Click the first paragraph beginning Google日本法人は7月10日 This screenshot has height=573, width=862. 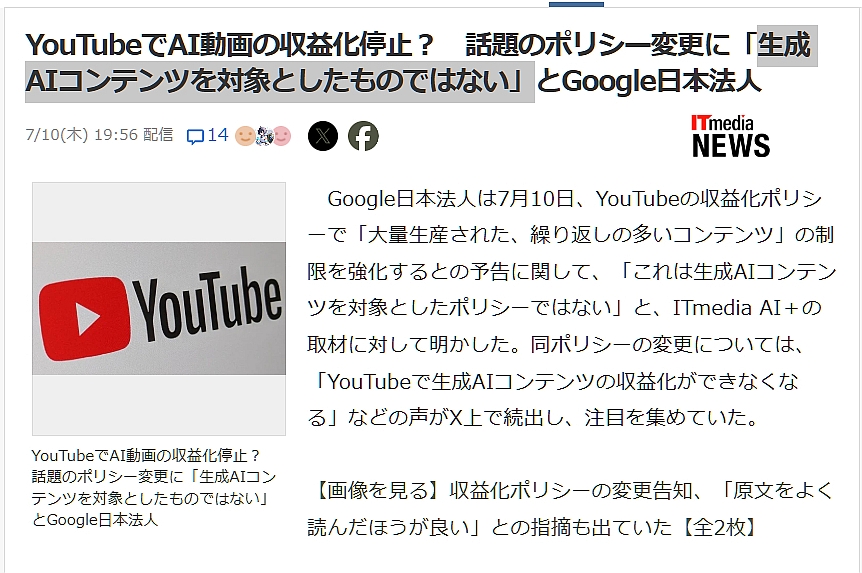[x=571, y=307]
